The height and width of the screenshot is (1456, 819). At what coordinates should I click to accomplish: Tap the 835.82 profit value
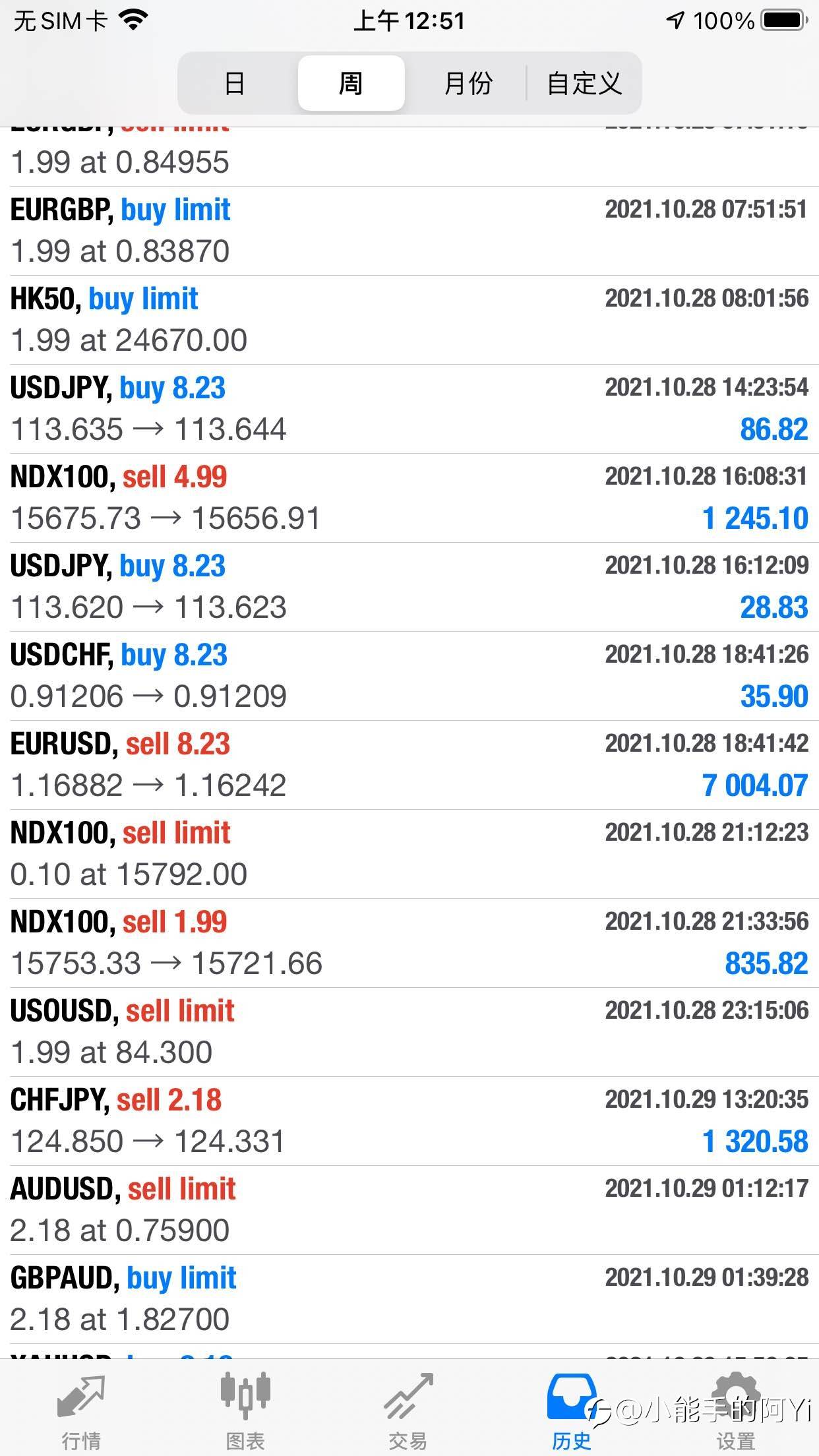pos(766,964)
